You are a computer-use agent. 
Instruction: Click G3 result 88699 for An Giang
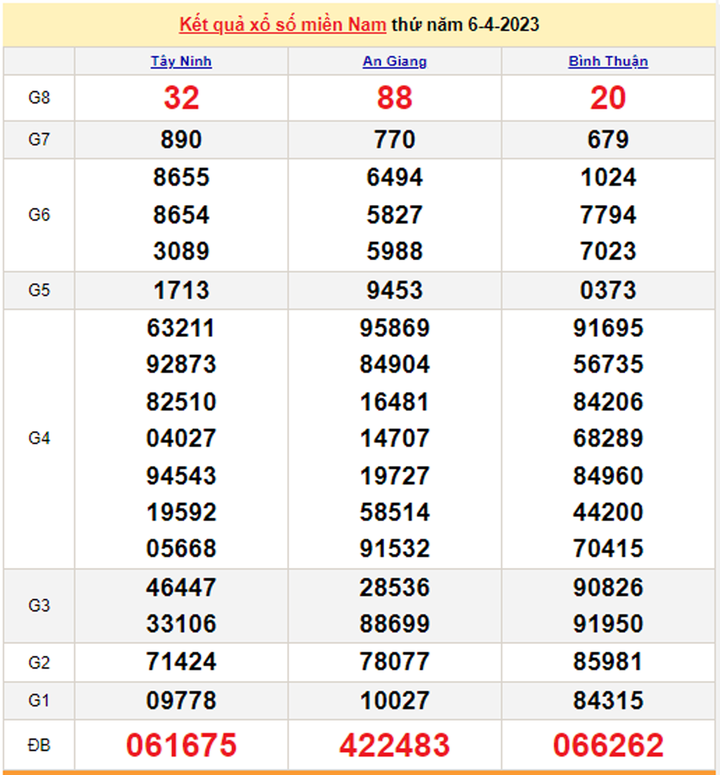[x=394, y=624]
